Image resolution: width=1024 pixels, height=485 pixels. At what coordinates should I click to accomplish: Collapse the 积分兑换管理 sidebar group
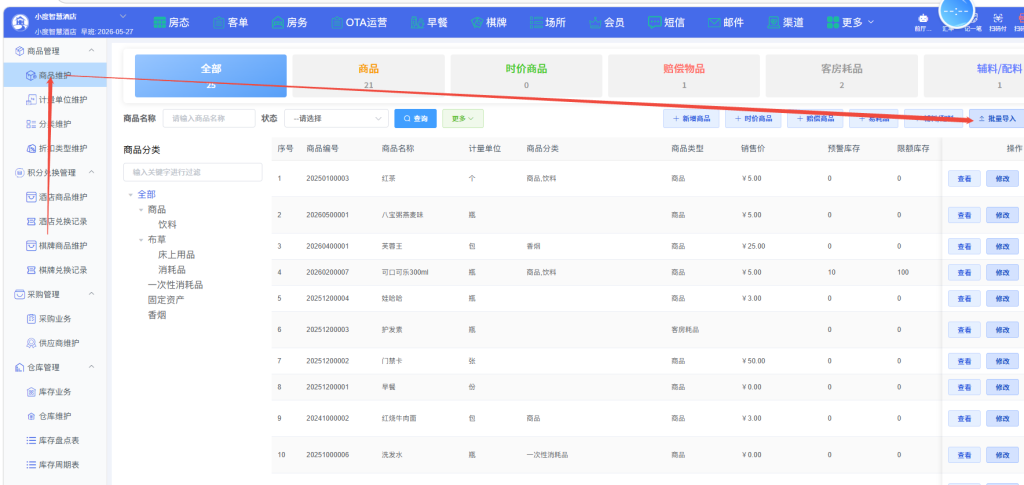click(91, 172)
